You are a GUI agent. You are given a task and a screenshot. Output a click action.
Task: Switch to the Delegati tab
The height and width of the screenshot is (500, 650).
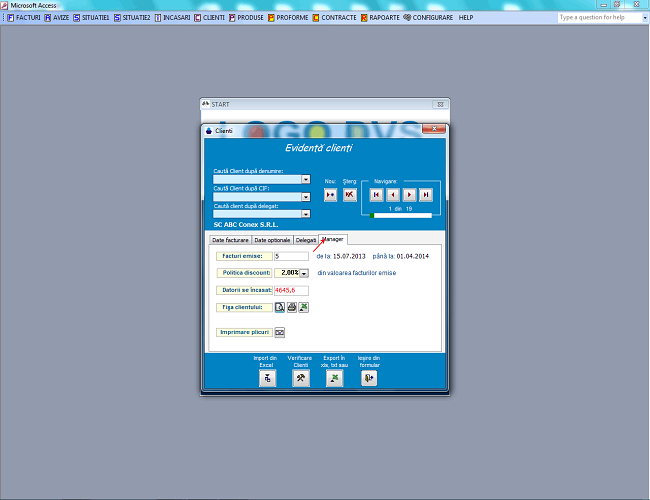pos(306,240)
